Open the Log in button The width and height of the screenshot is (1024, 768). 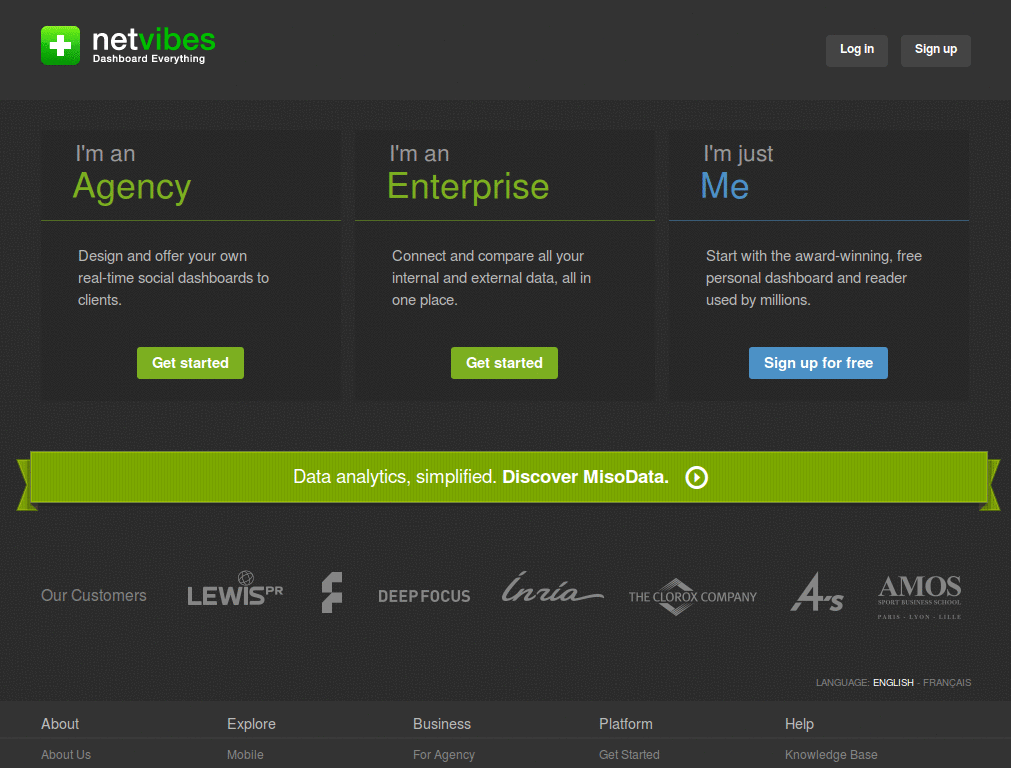point(856,50)
